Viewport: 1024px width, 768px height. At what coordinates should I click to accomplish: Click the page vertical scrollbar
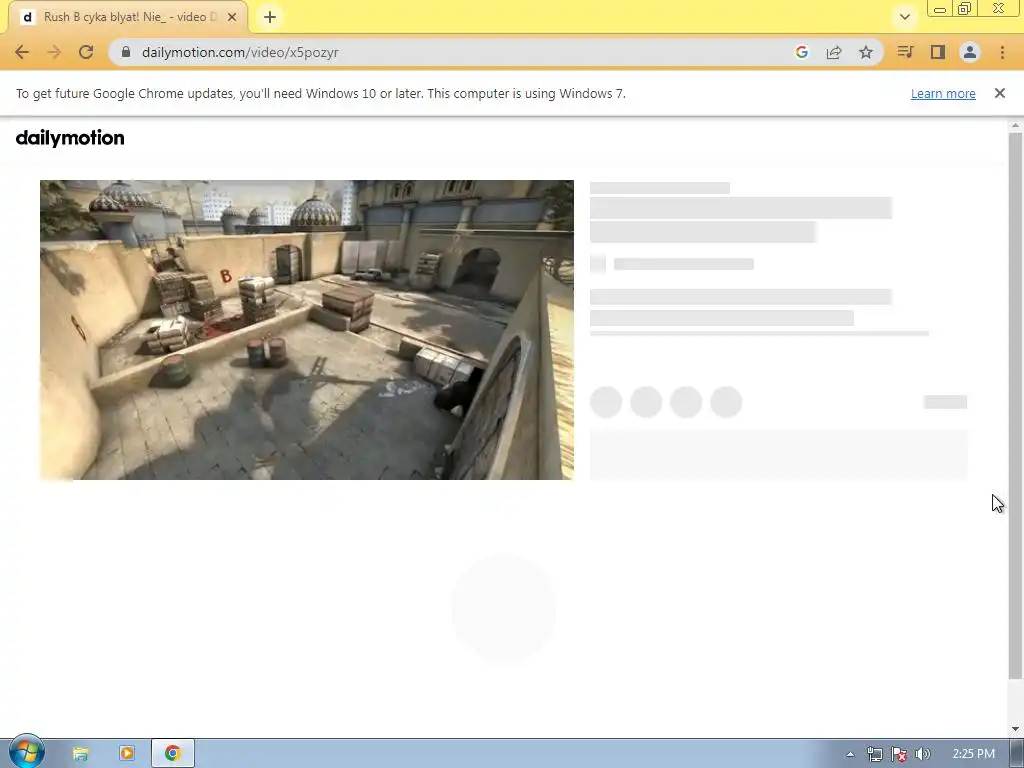1015,405
